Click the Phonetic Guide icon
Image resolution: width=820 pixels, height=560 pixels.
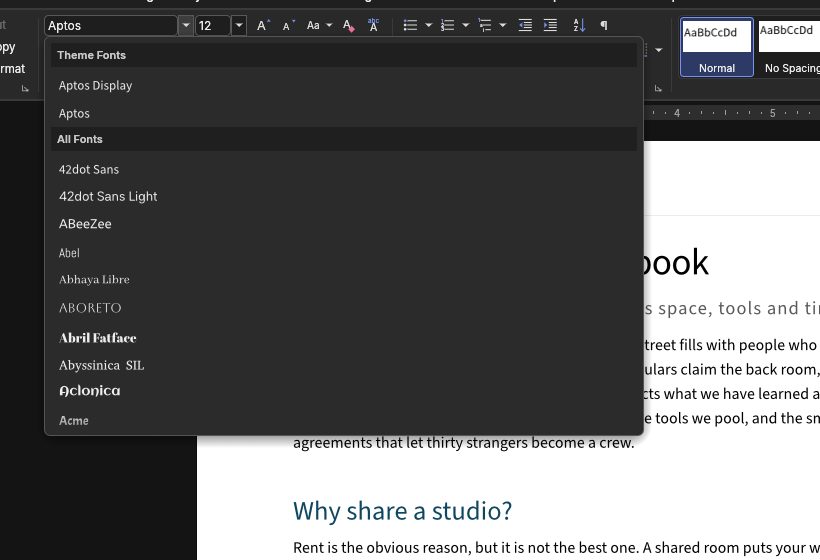373,25
